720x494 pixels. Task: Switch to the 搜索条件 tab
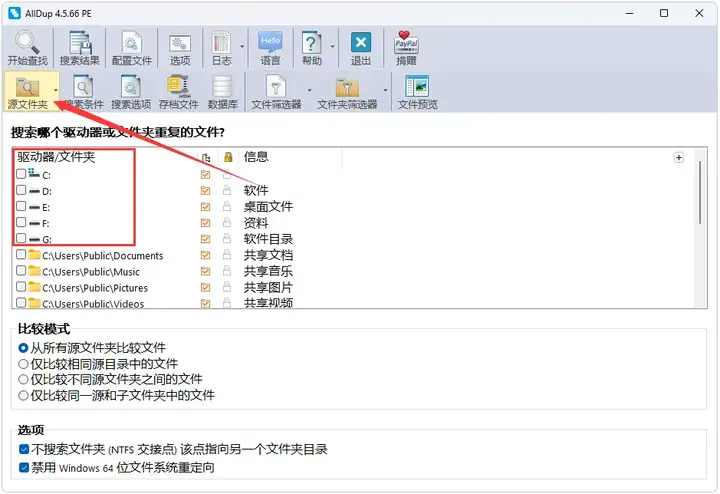(x=84, y=92)
